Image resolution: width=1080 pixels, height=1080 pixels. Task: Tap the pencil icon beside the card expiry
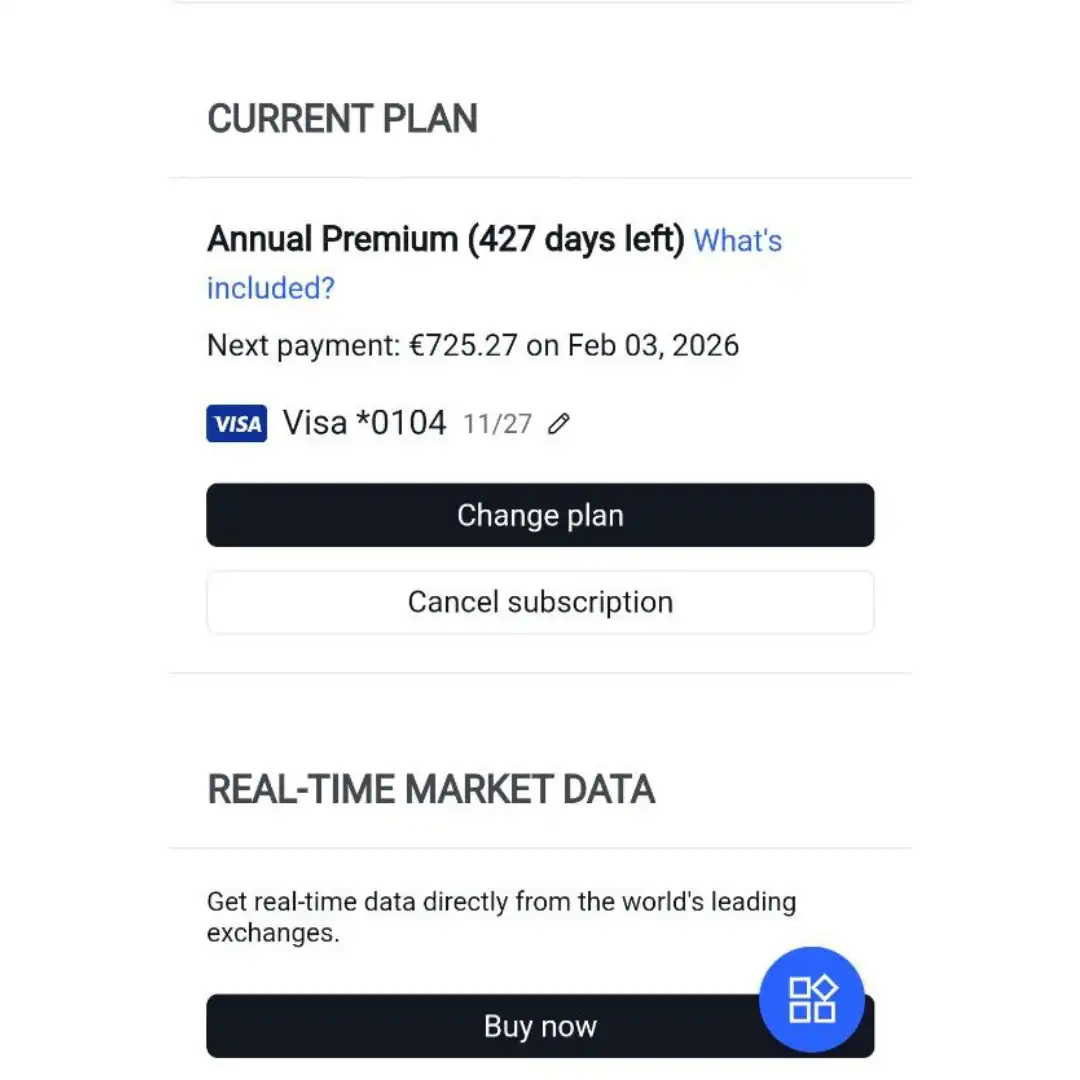(x=558, y=423)
